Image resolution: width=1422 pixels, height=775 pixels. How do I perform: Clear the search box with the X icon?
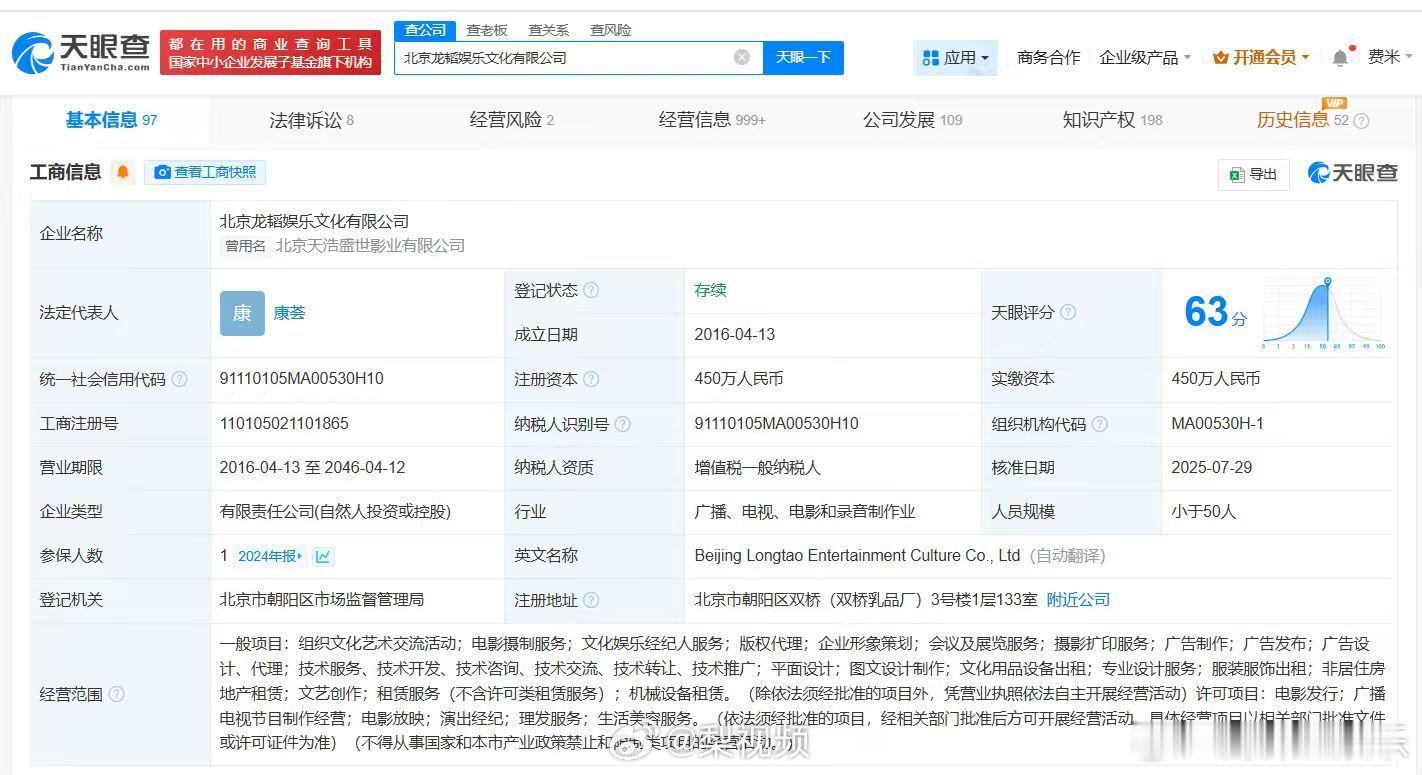(x=742, y=57)
